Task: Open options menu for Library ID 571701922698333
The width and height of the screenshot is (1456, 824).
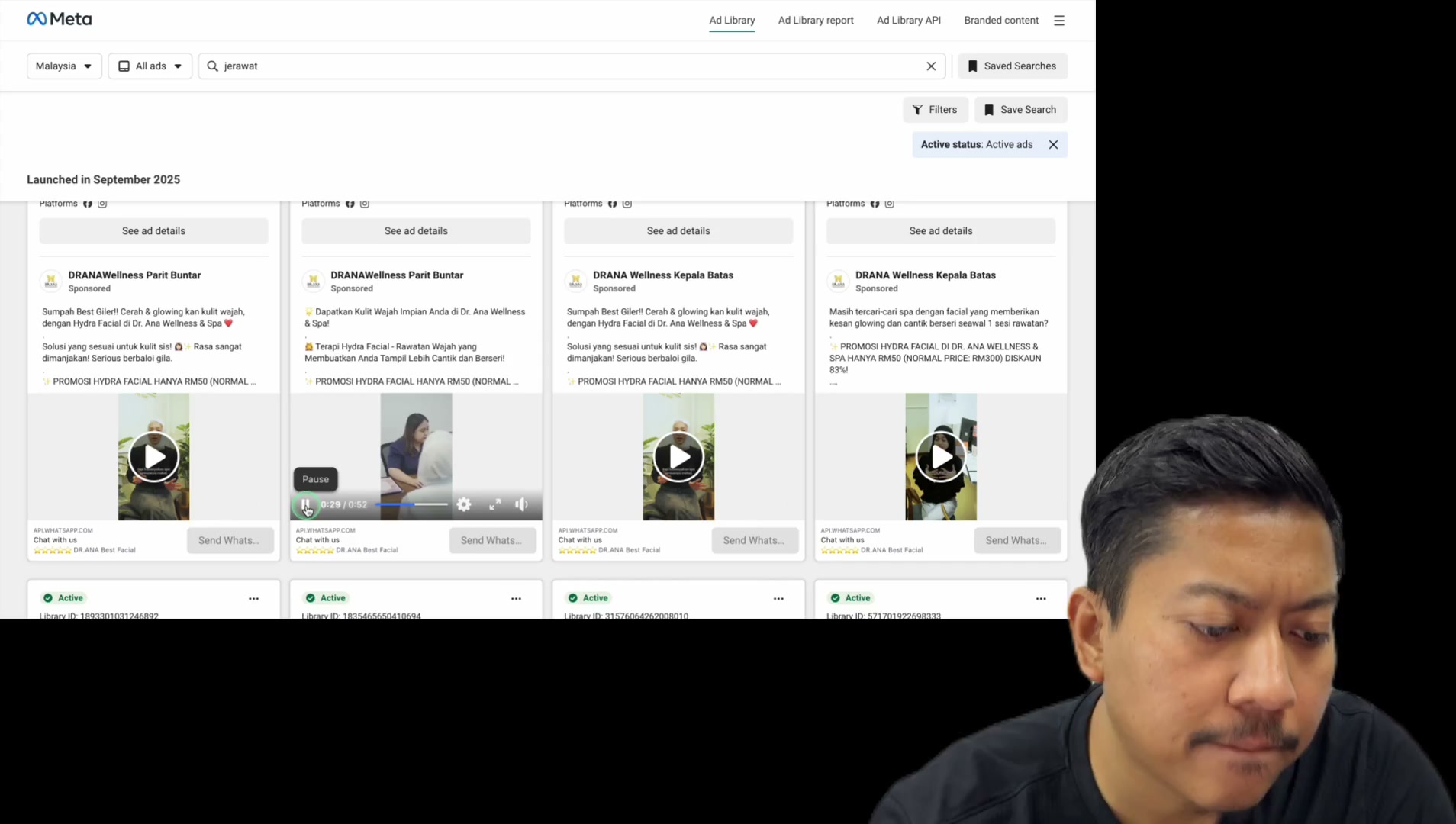Action: pyautogui.click(x=1042, y=599)
